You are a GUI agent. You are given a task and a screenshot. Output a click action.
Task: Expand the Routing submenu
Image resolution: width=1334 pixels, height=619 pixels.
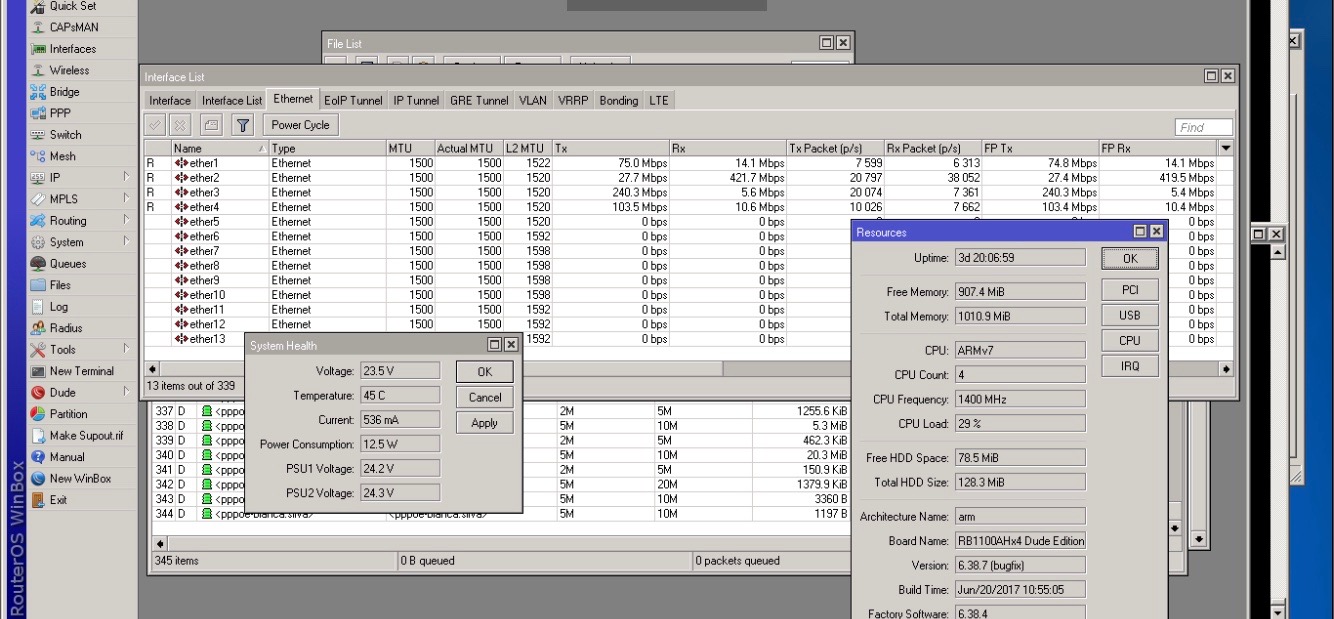tap(126, 221)
